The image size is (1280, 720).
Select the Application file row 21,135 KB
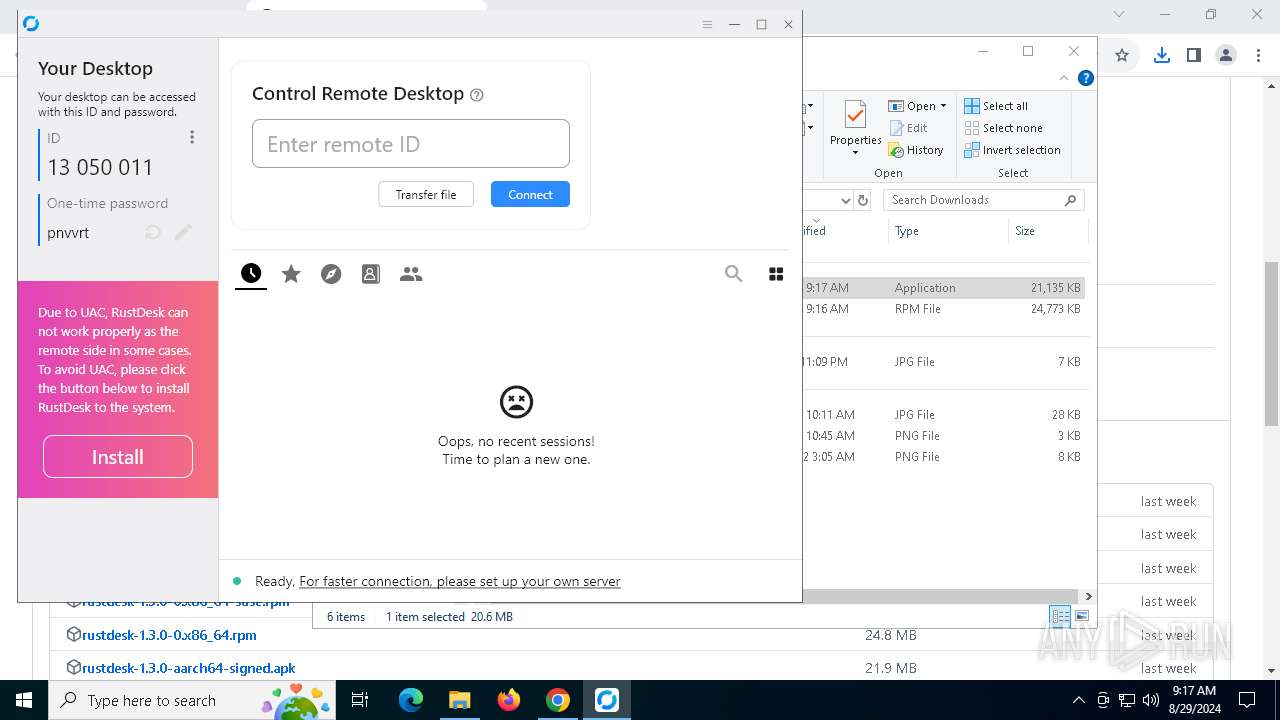(x=944, y=287)
